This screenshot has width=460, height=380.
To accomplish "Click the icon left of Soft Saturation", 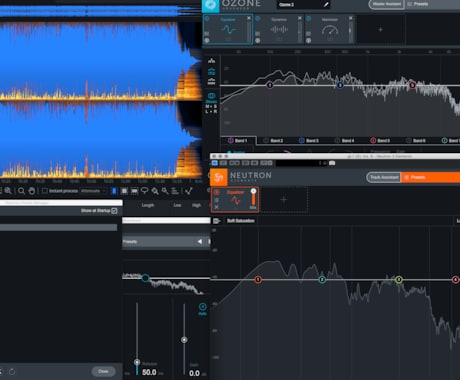I will (217, 221).
